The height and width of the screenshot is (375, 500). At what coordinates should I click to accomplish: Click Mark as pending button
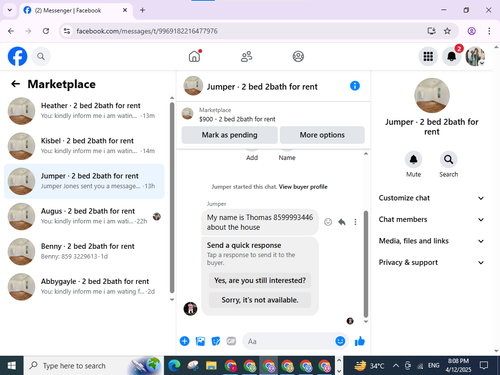(229, 135)
